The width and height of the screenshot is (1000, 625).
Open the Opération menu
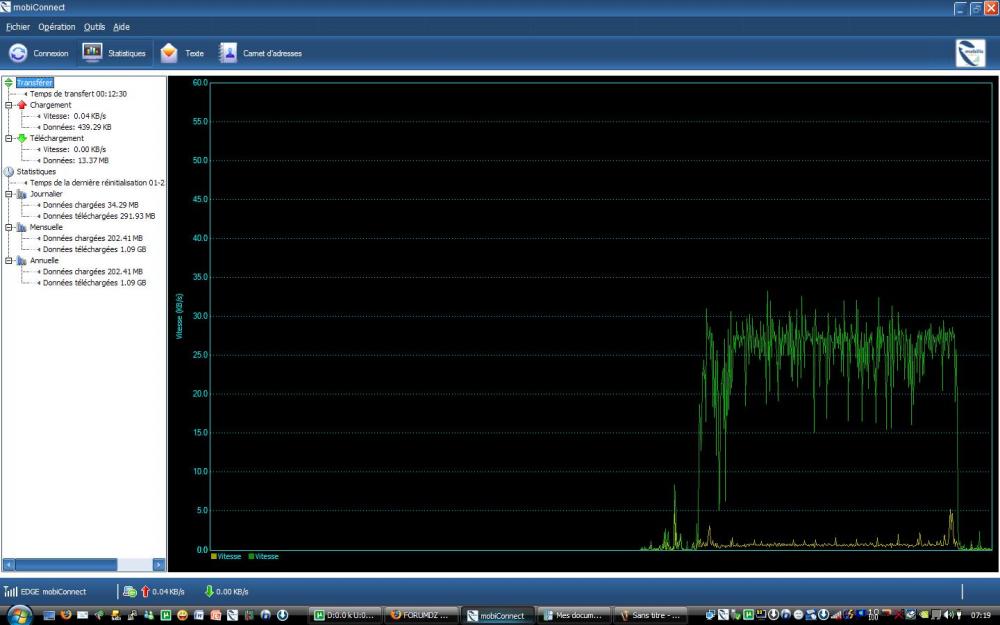click(56, 27)
